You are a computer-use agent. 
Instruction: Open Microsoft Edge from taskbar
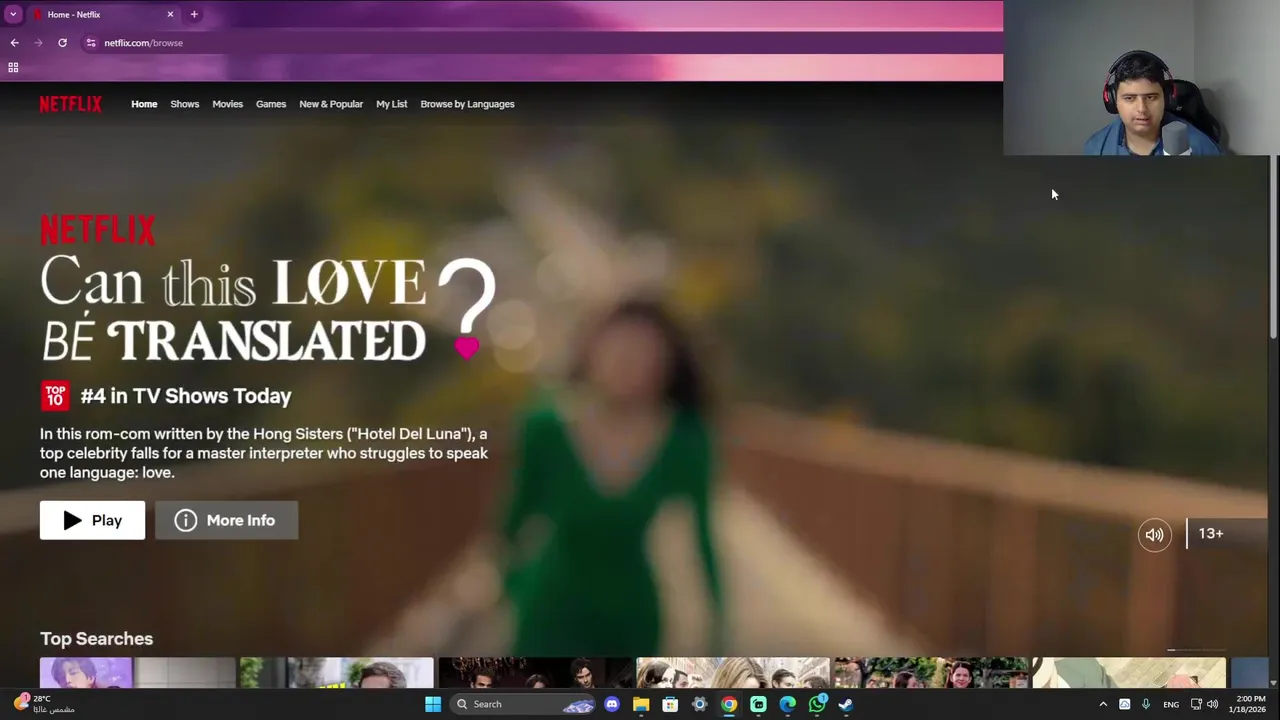pyautogui.click(x=787, y=704)
